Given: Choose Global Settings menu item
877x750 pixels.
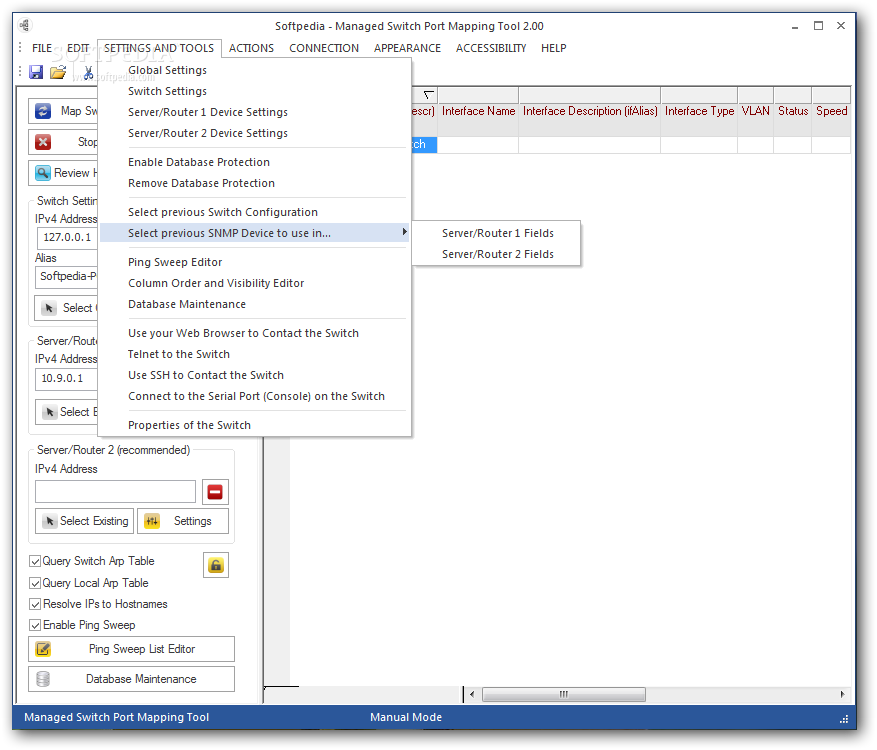Looking at the screenshot, I should coord(254,70).
